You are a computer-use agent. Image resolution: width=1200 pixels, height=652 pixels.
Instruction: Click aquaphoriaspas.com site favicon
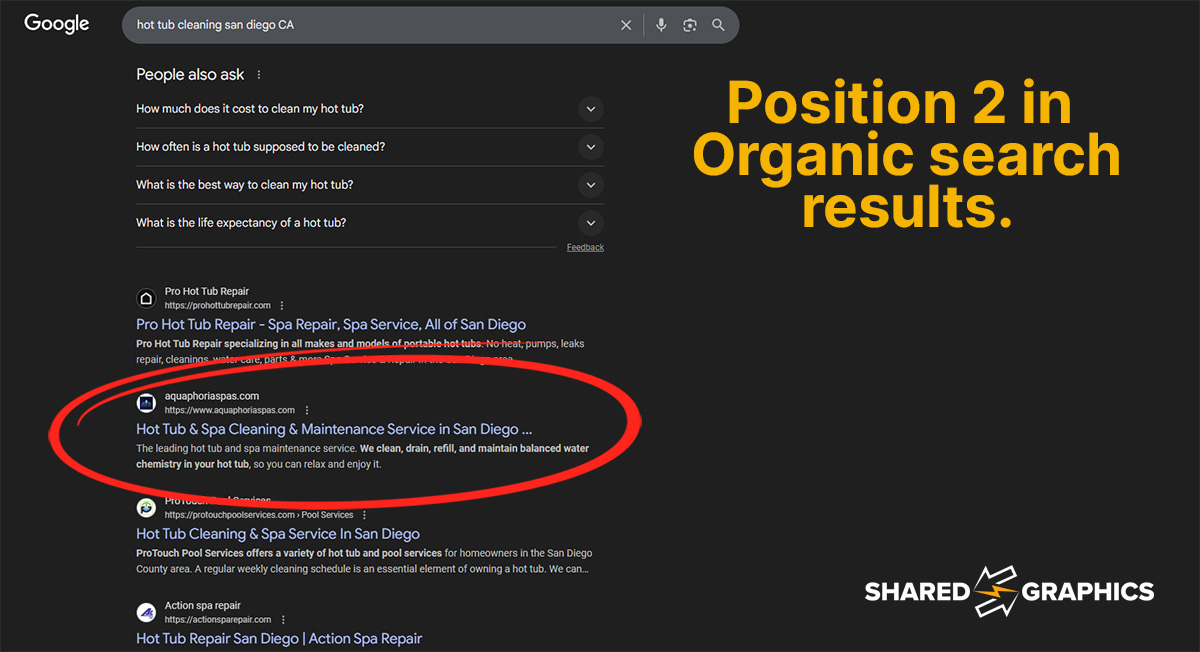click(146, 403)
